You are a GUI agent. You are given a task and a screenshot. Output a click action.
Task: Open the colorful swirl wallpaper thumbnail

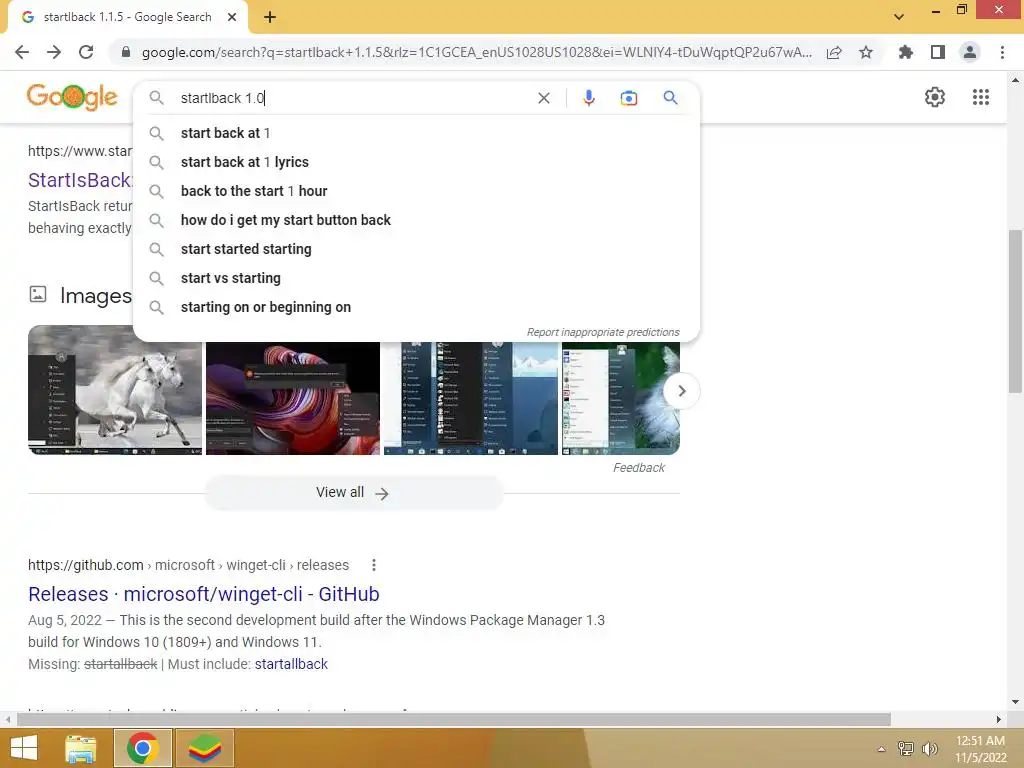[293, 398]
